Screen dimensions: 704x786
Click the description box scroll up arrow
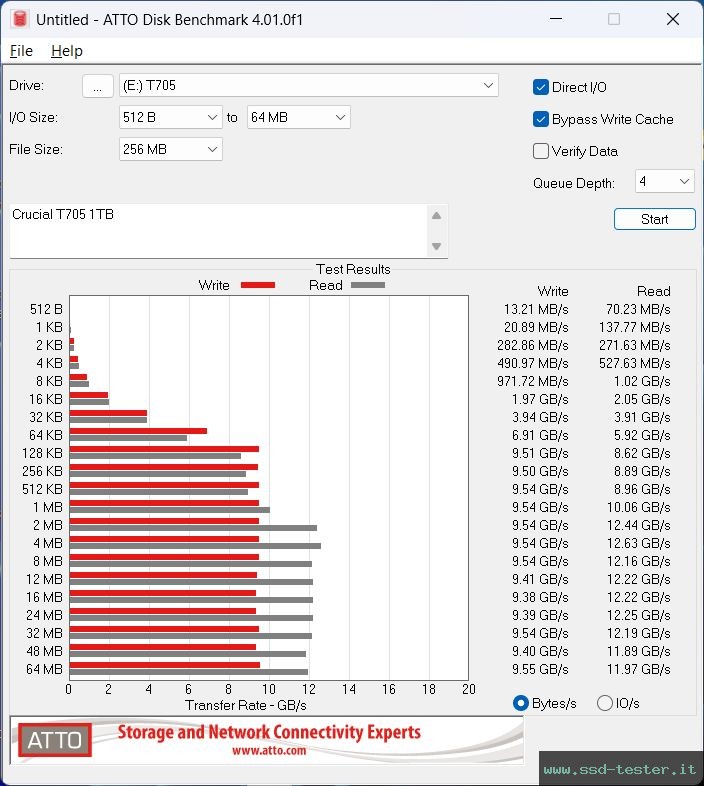[x=436, y=216]
